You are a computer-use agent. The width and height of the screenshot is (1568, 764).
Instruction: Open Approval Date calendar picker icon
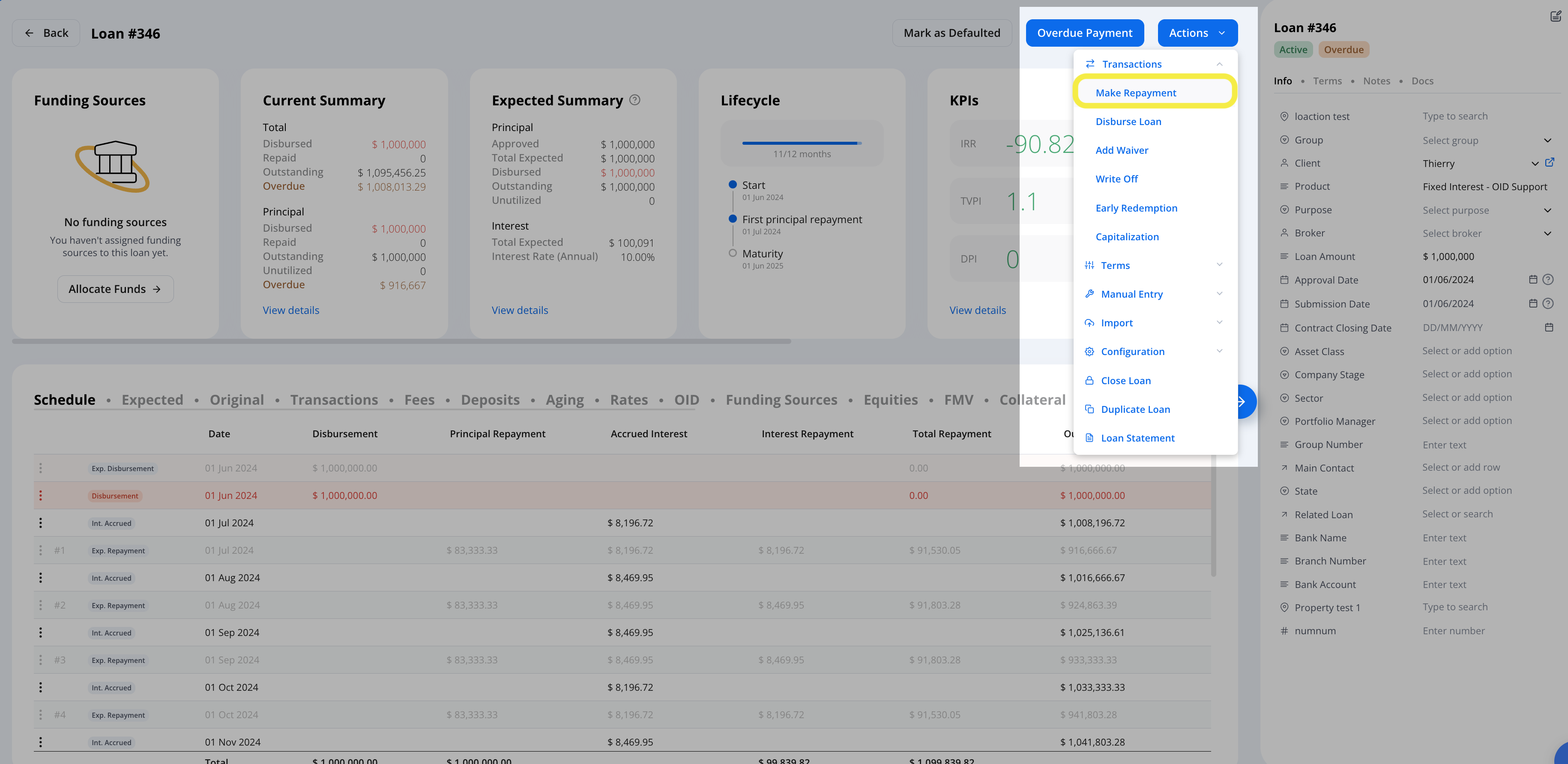[1533, 280]
